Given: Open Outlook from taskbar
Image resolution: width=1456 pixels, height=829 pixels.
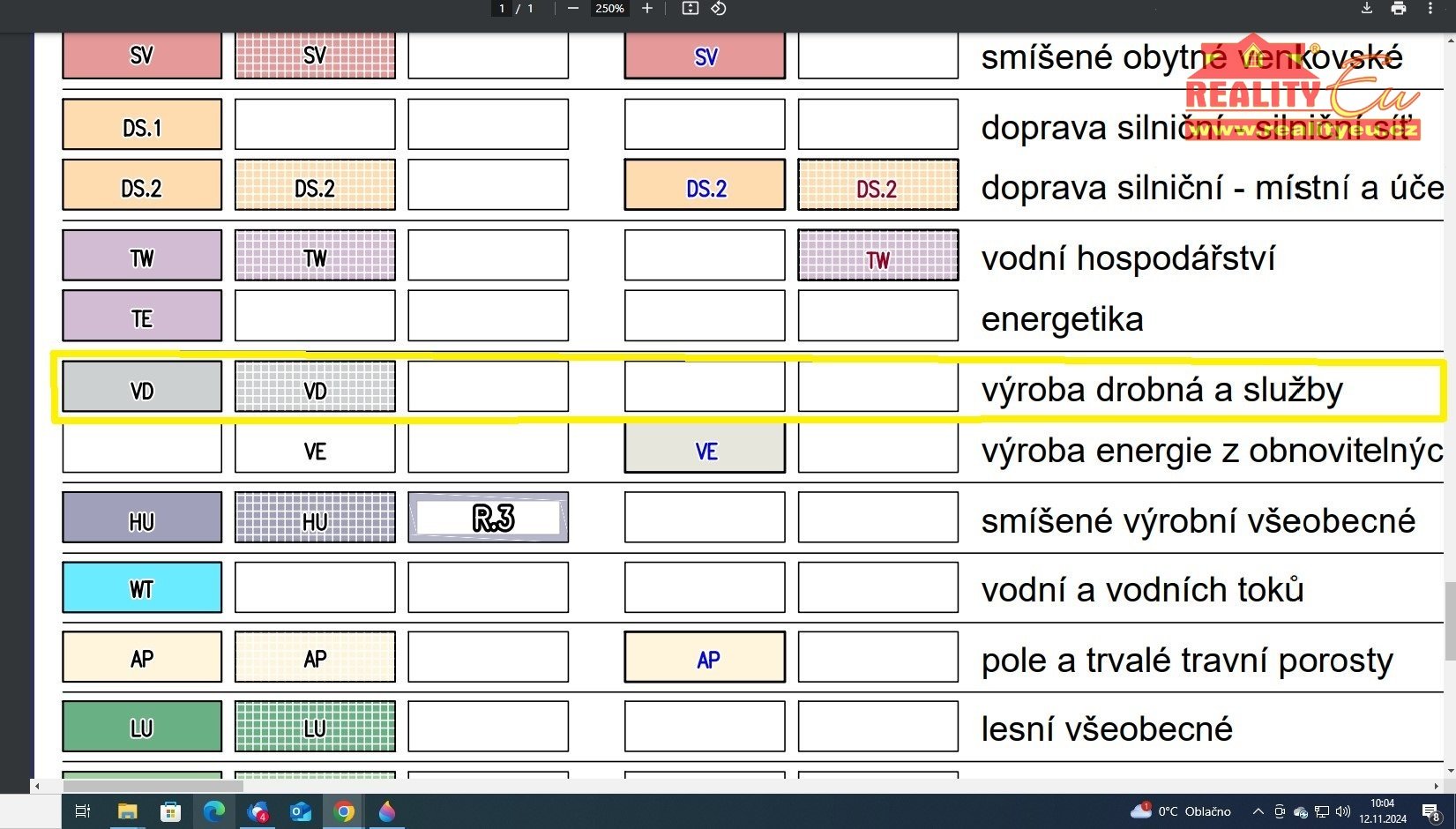Looking at the screenshot, I should [x=301, y=811].
